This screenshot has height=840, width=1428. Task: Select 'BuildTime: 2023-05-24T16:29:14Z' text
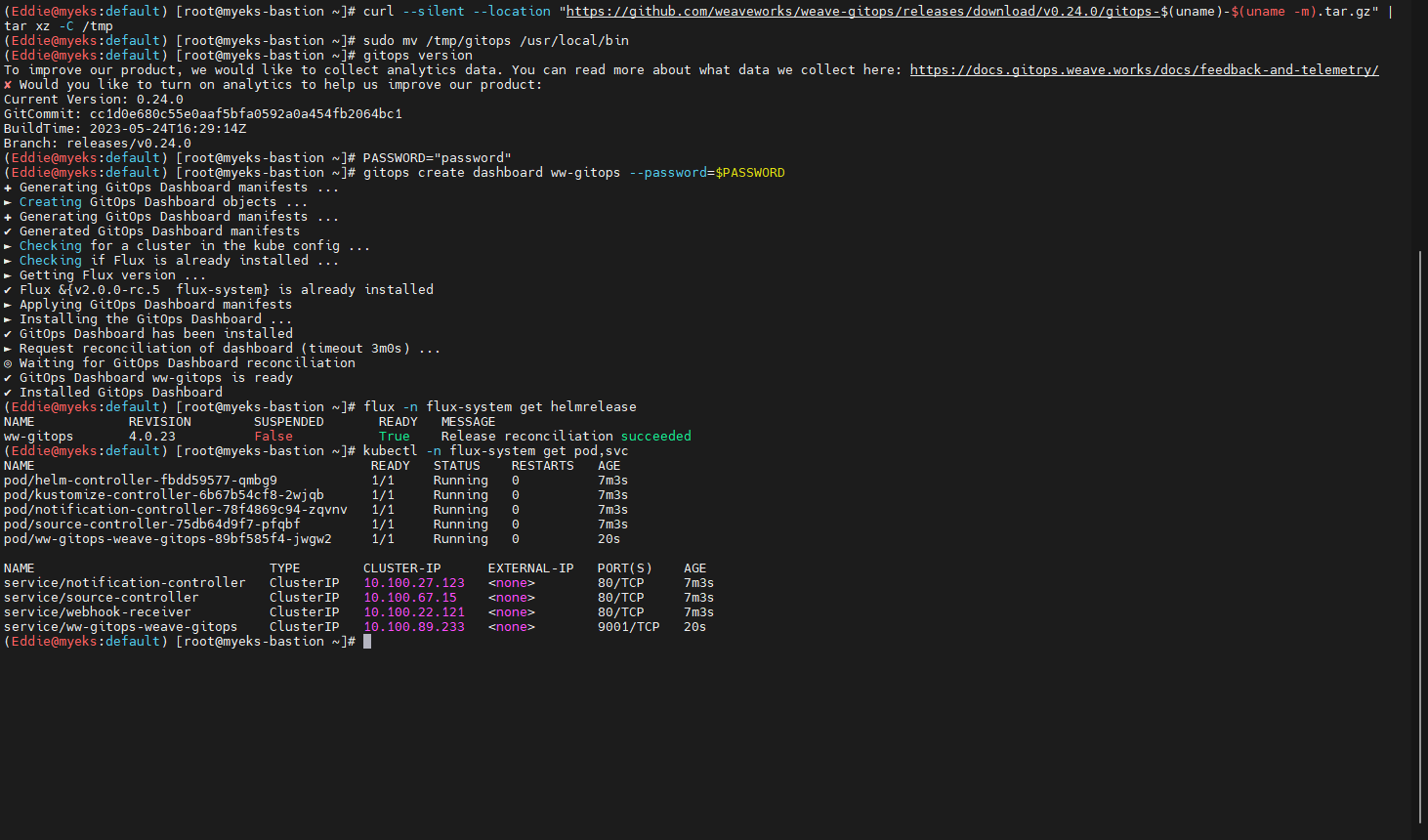point(125,129)
